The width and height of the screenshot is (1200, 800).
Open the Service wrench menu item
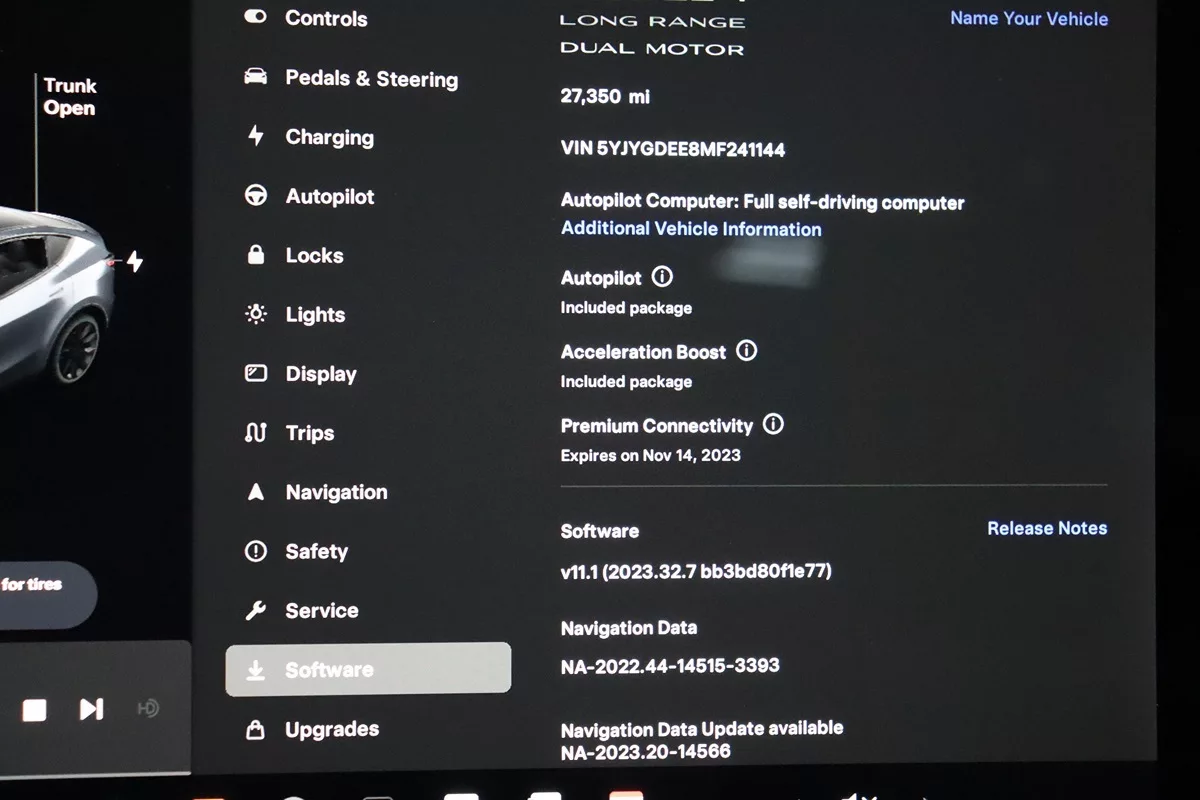tap(301, 610)
